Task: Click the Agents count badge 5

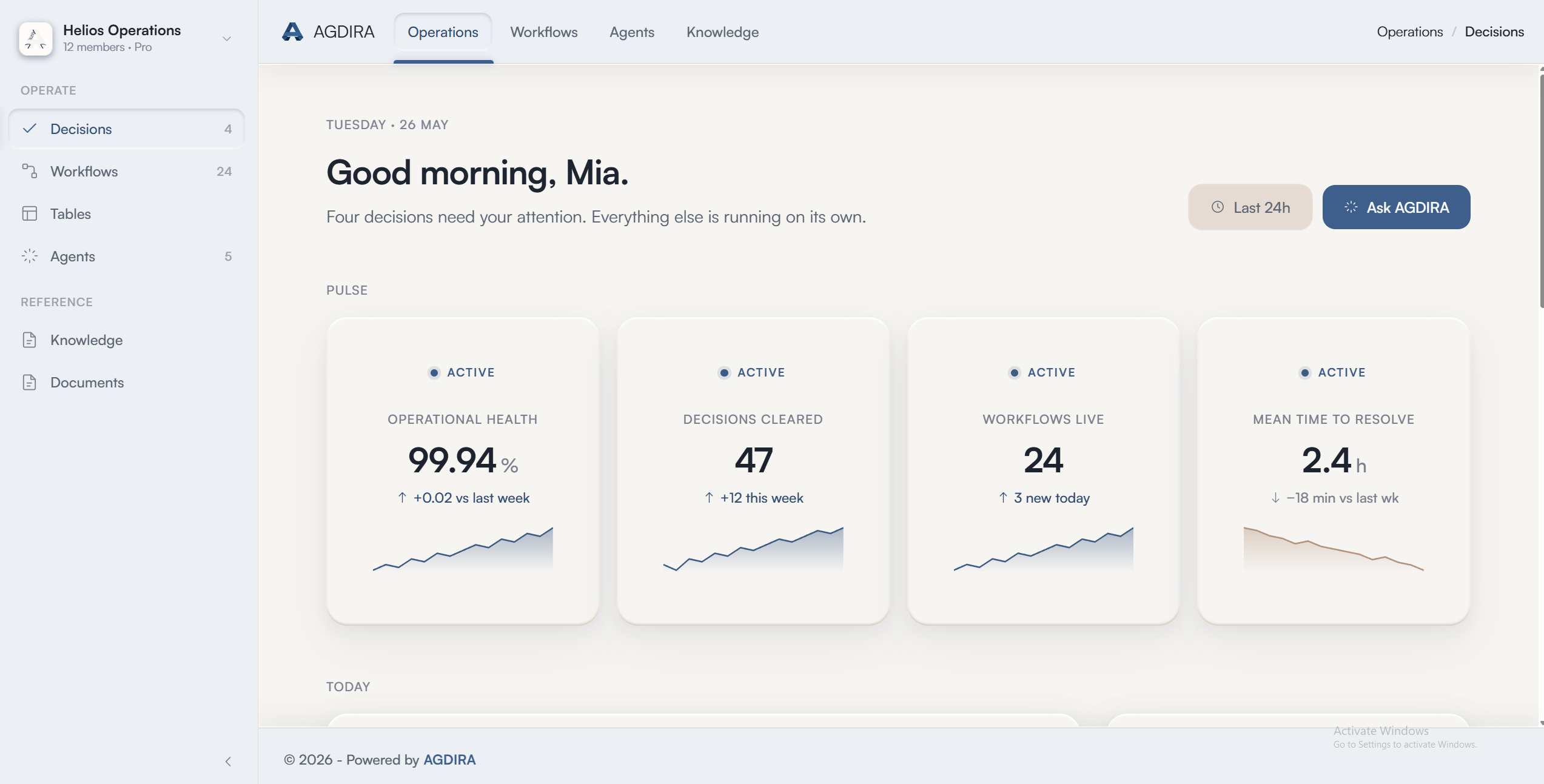Action: coord(228,256)
